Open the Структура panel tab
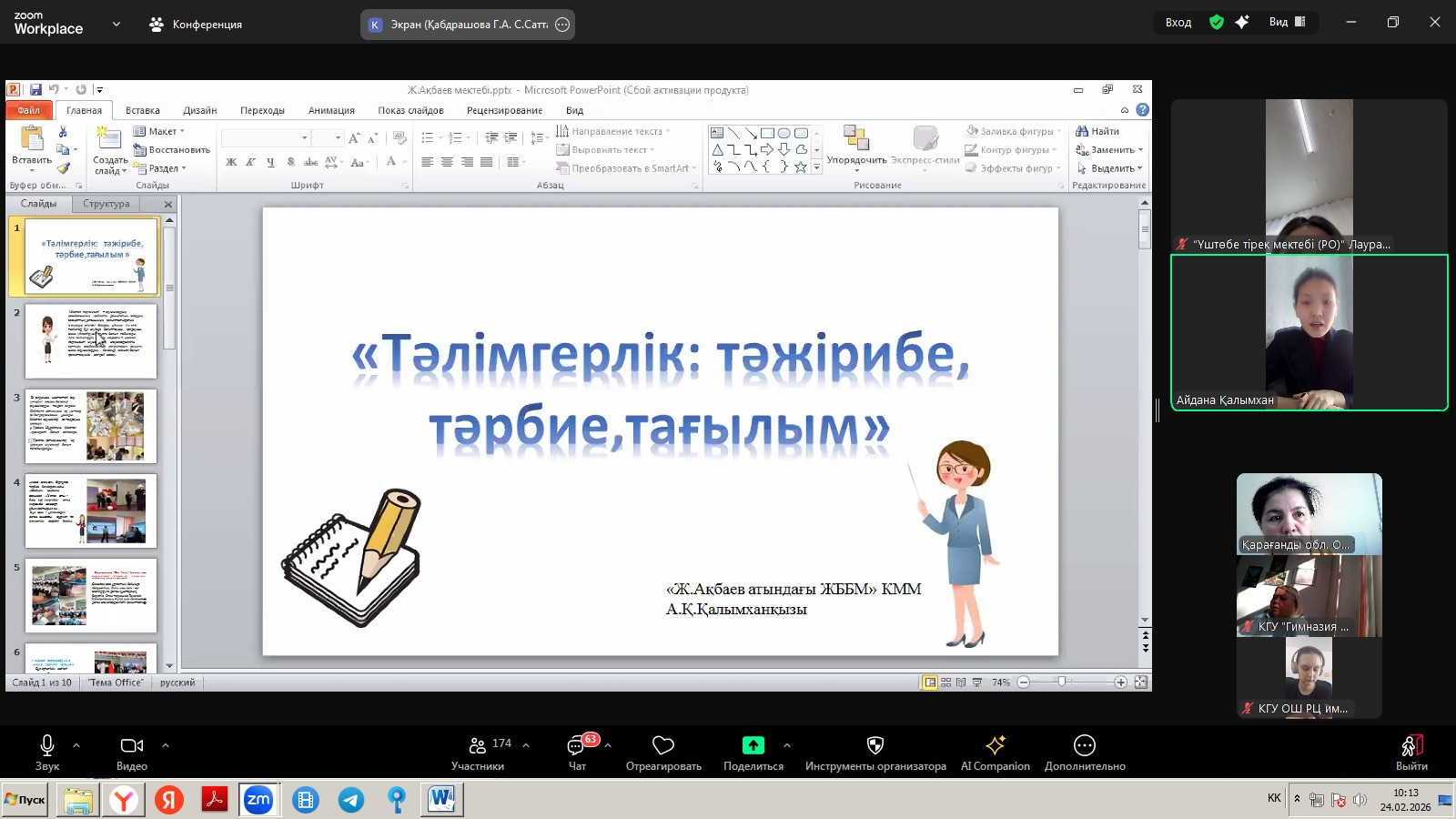The width and height of the screenshot is (1456, 819). pos(106,204)
